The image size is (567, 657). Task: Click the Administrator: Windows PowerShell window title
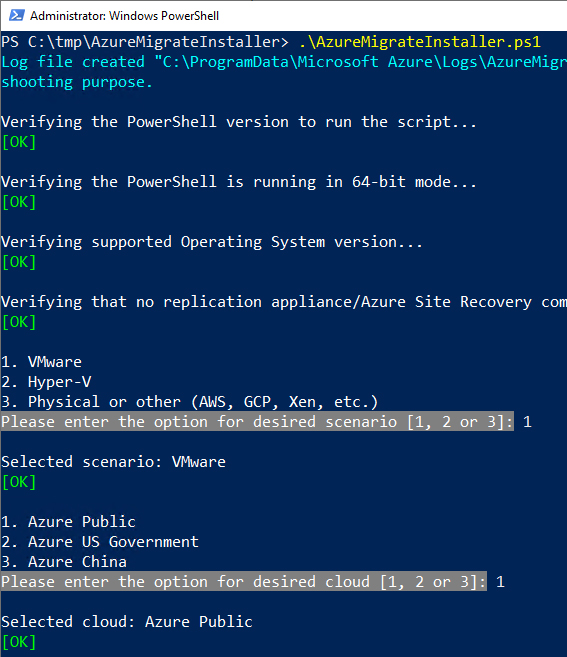(x=124, y=16)
